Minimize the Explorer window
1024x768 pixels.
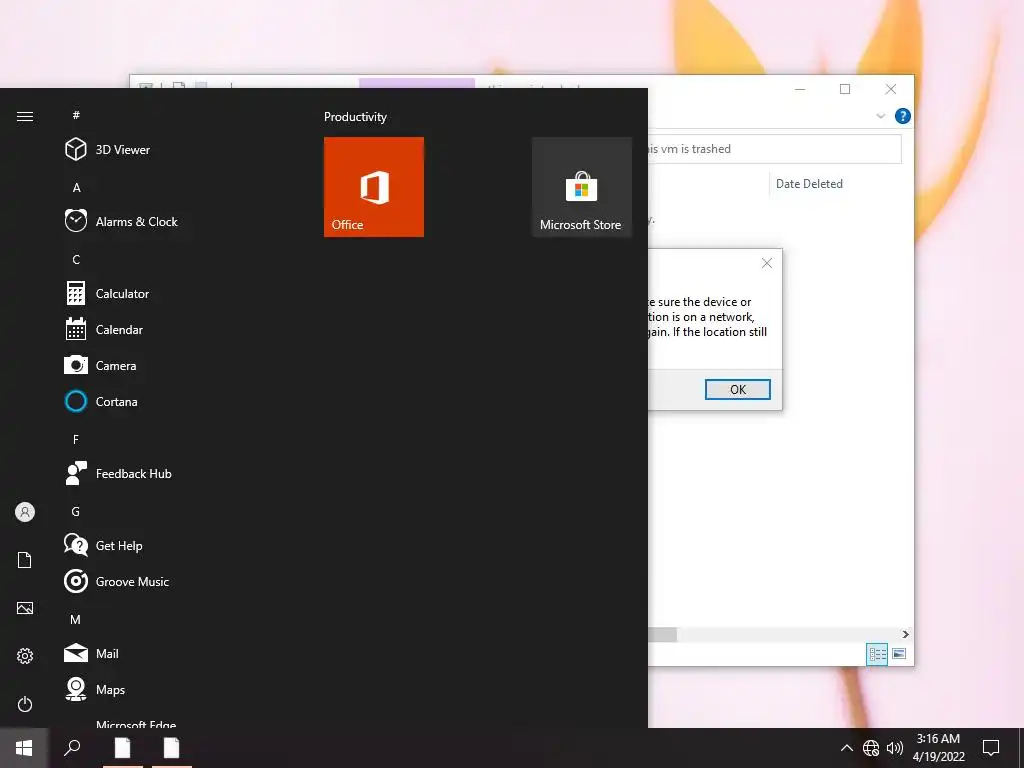coord(800,89)
